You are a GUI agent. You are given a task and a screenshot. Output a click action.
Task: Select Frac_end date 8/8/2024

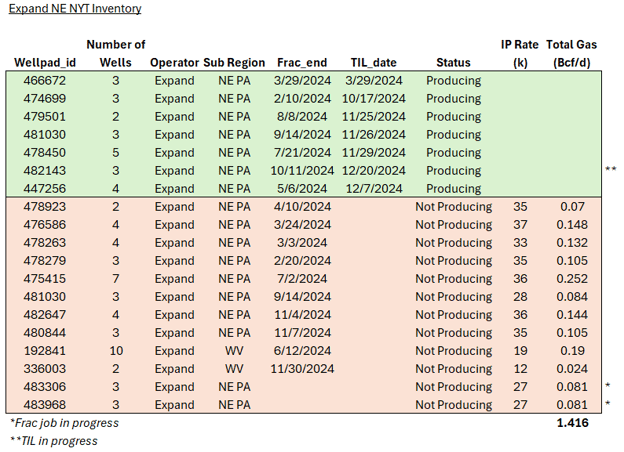click(302, 117)
